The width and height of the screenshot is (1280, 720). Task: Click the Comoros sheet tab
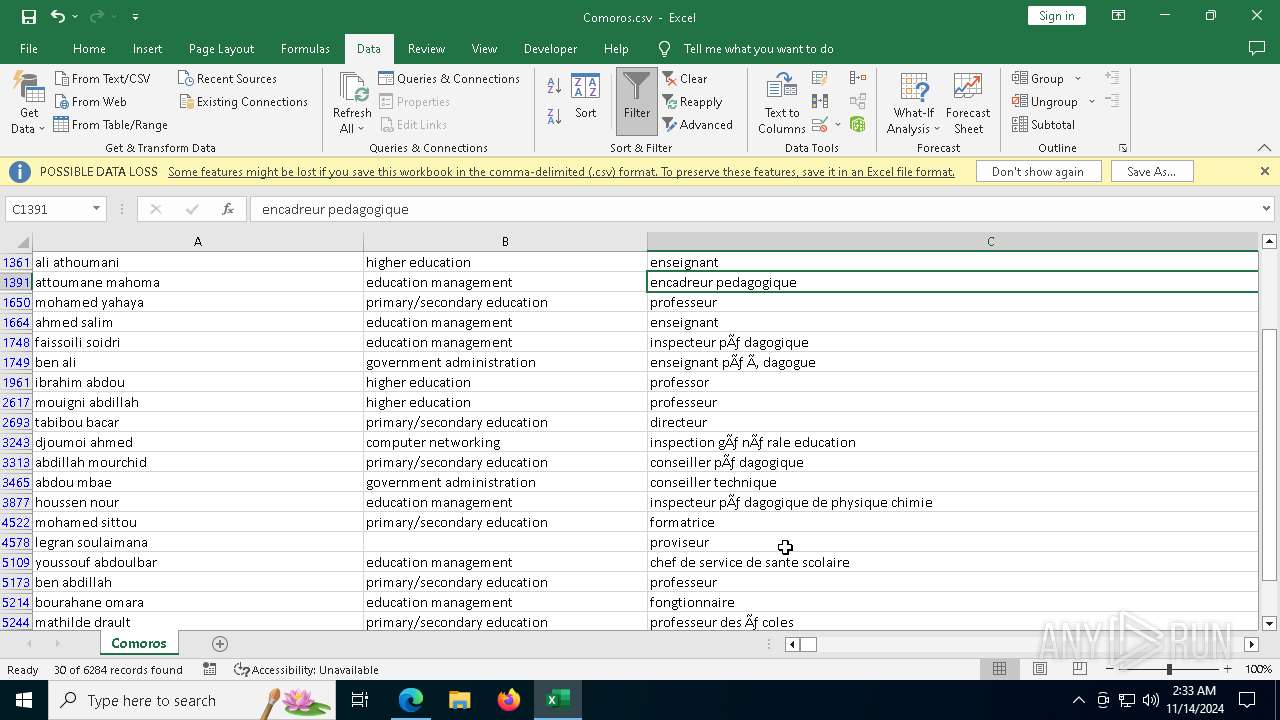tap(139, 643)
